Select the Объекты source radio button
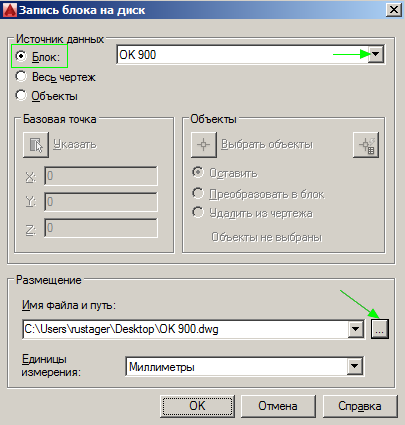 point(21,96)
